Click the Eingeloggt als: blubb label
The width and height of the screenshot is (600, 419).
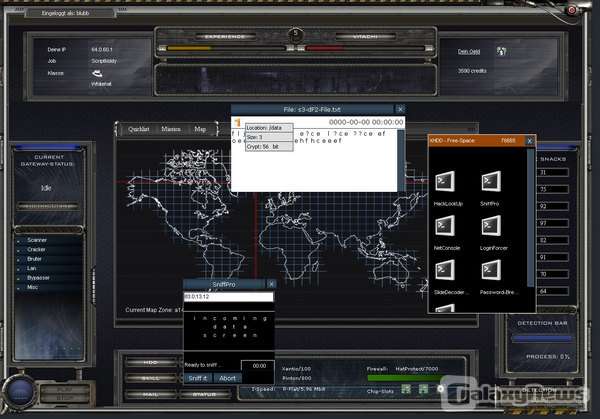[x=65, y=13]
